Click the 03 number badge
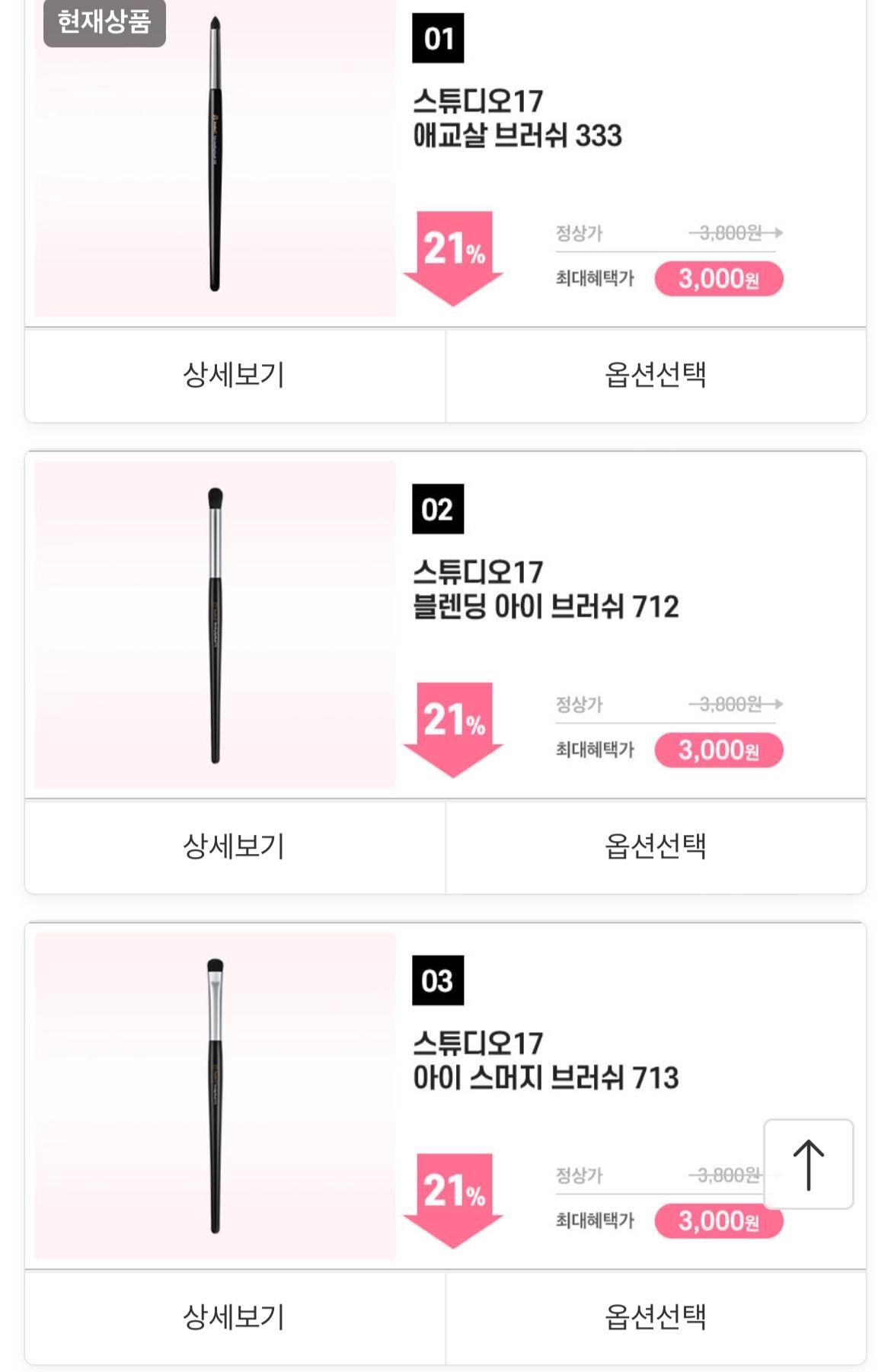 tap(438, 980)
